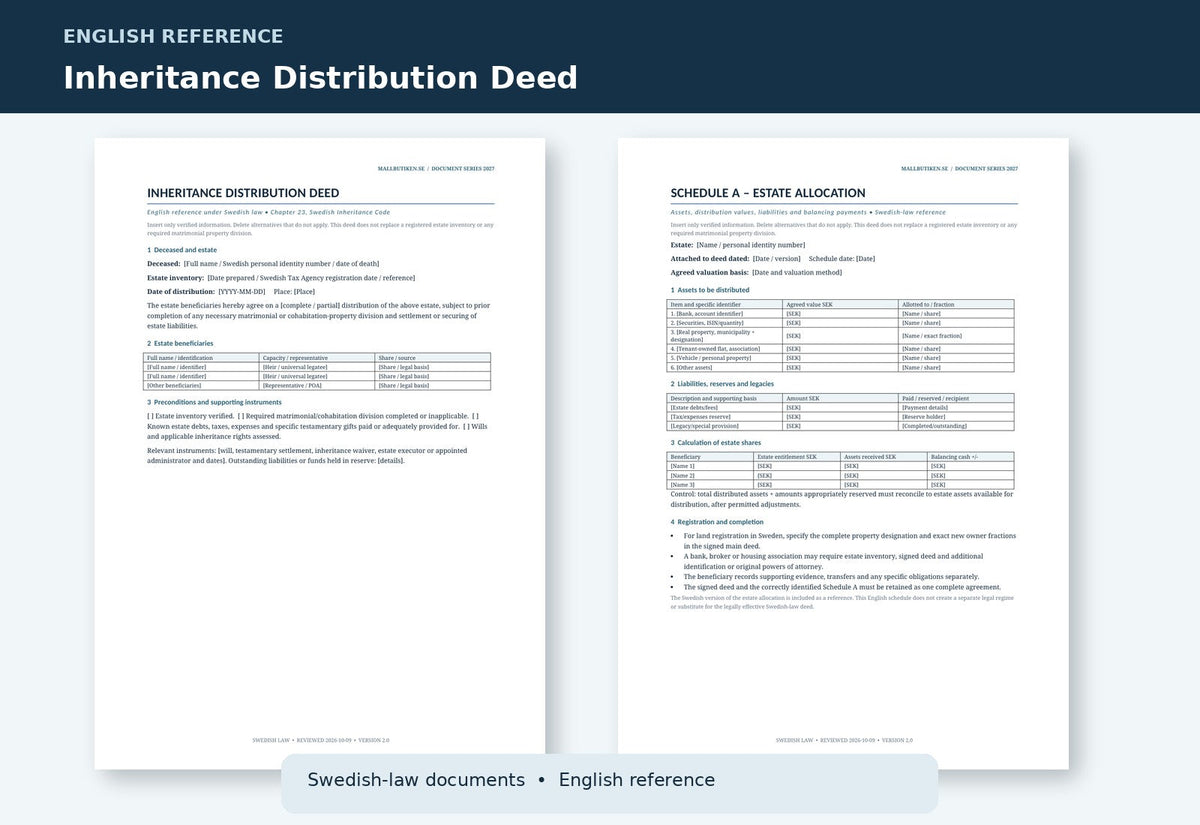Click the 'Relevant instruments:' paragraph

[307, 455]
